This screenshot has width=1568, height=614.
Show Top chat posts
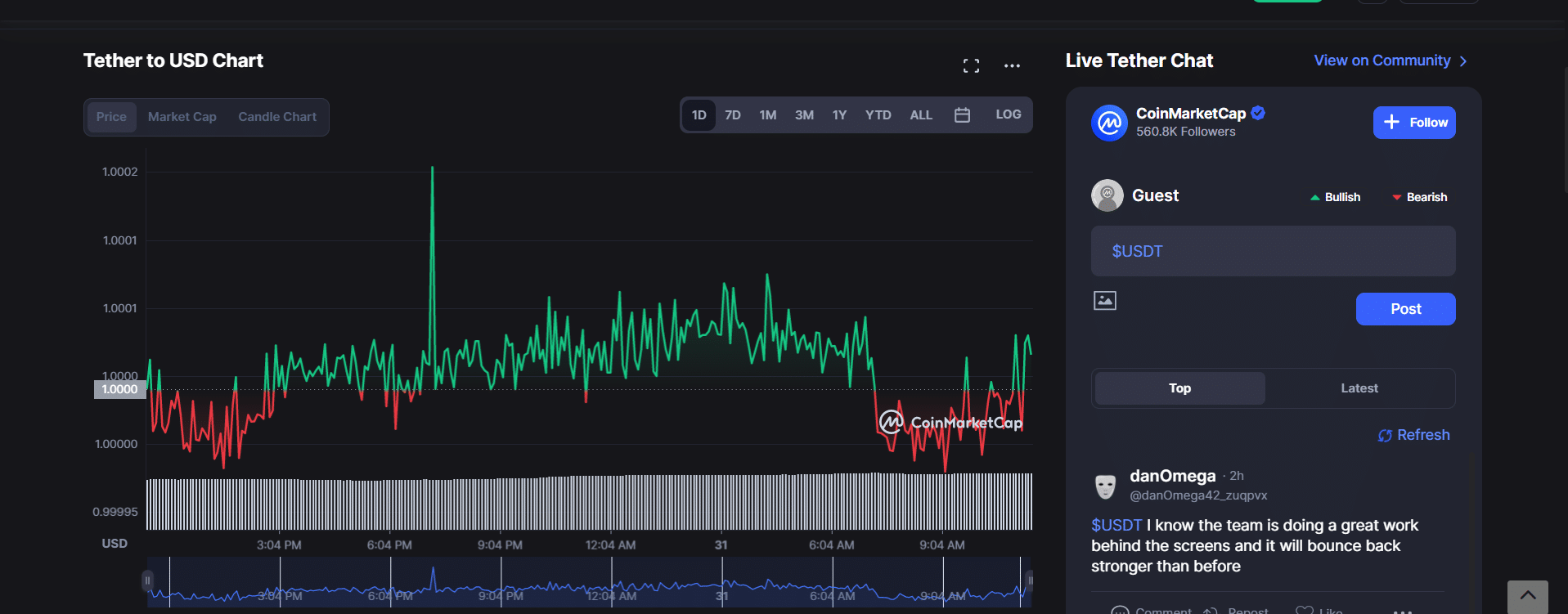tap(1179, 388)
